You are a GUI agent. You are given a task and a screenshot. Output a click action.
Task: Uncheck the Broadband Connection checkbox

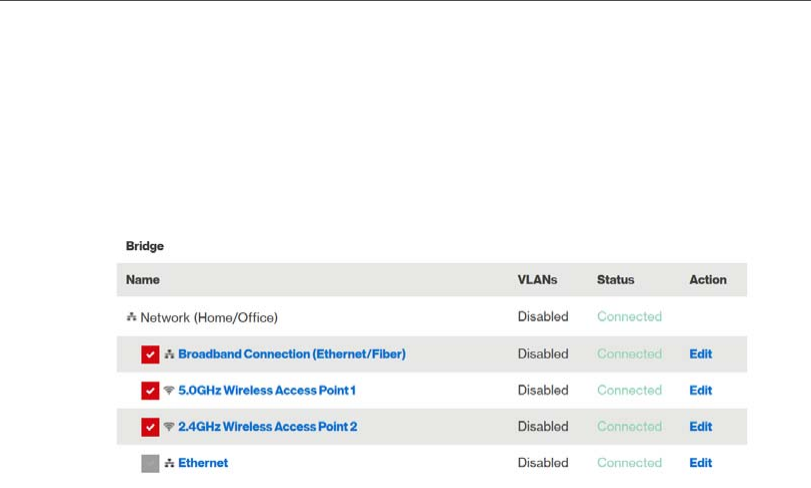[x=150, y=354]
